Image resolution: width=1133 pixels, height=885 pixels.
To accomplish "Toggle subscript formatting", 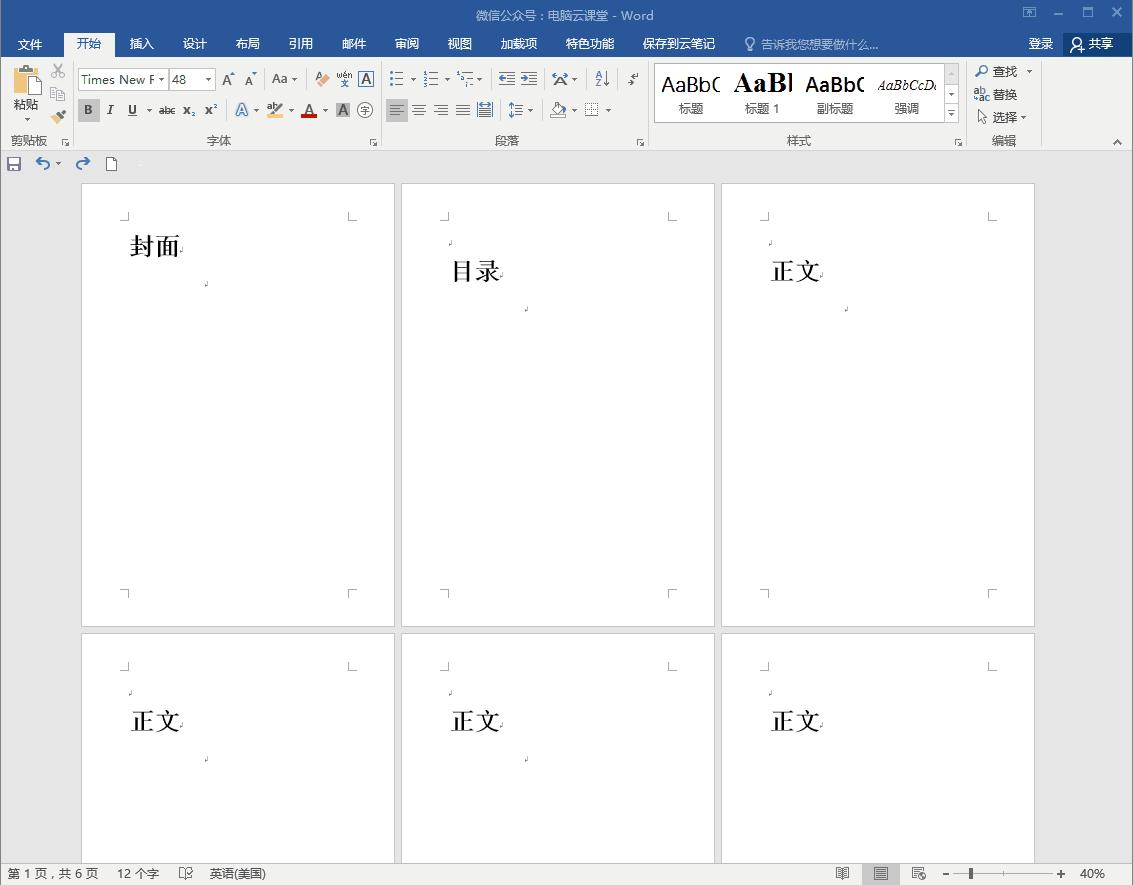I will click(189, 110).
